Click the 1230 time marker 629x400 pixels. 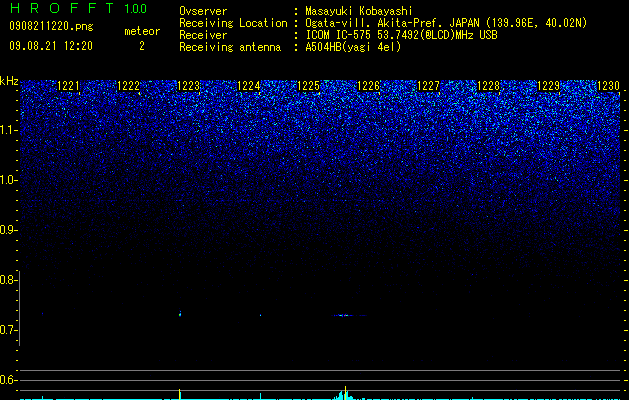click(609, 86)
